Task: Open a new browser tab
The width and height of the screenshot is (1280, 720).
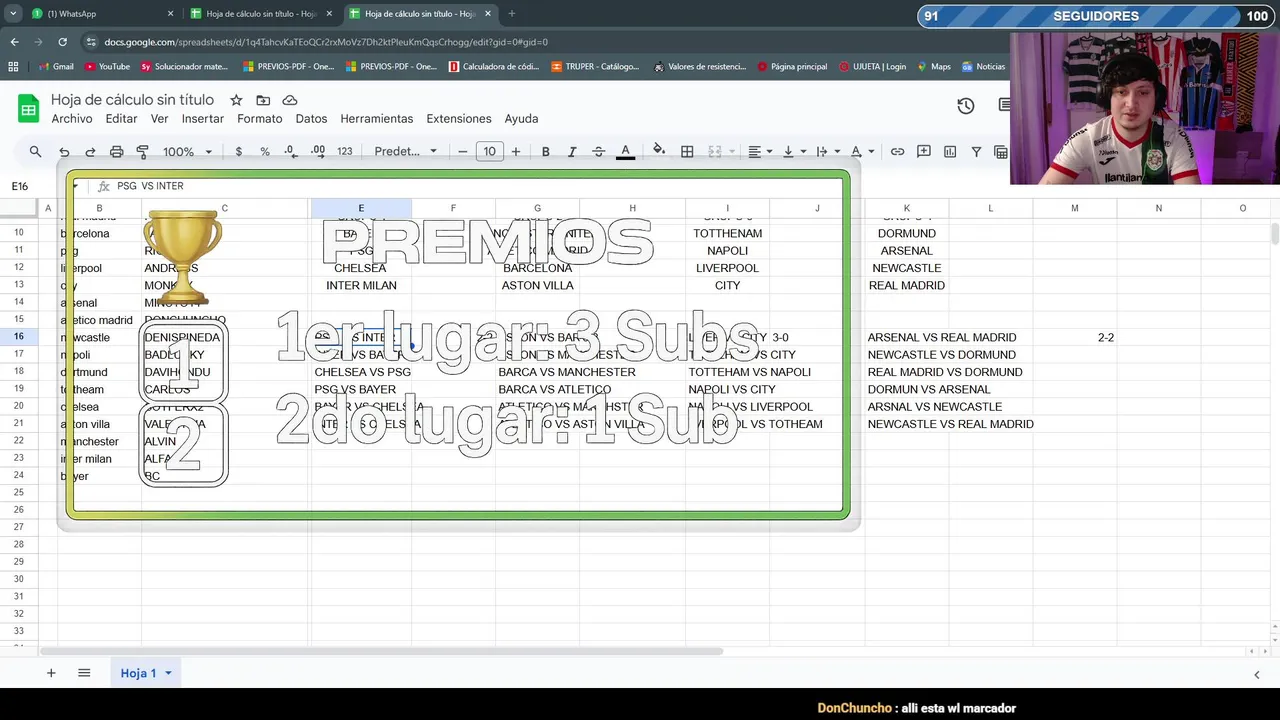Action: 511,14
